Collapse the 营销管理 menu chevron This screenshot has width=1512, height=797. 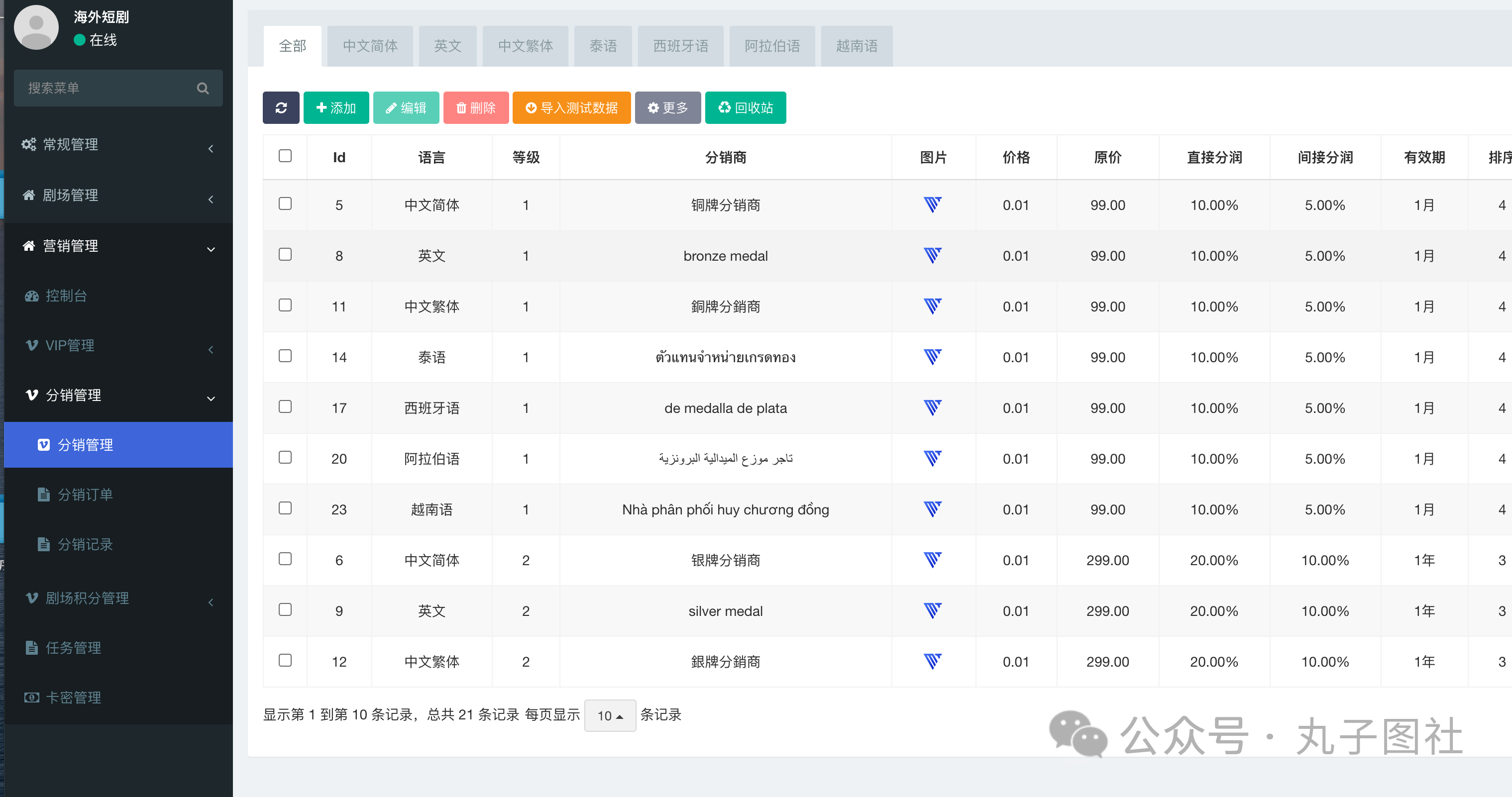[211, 249]
